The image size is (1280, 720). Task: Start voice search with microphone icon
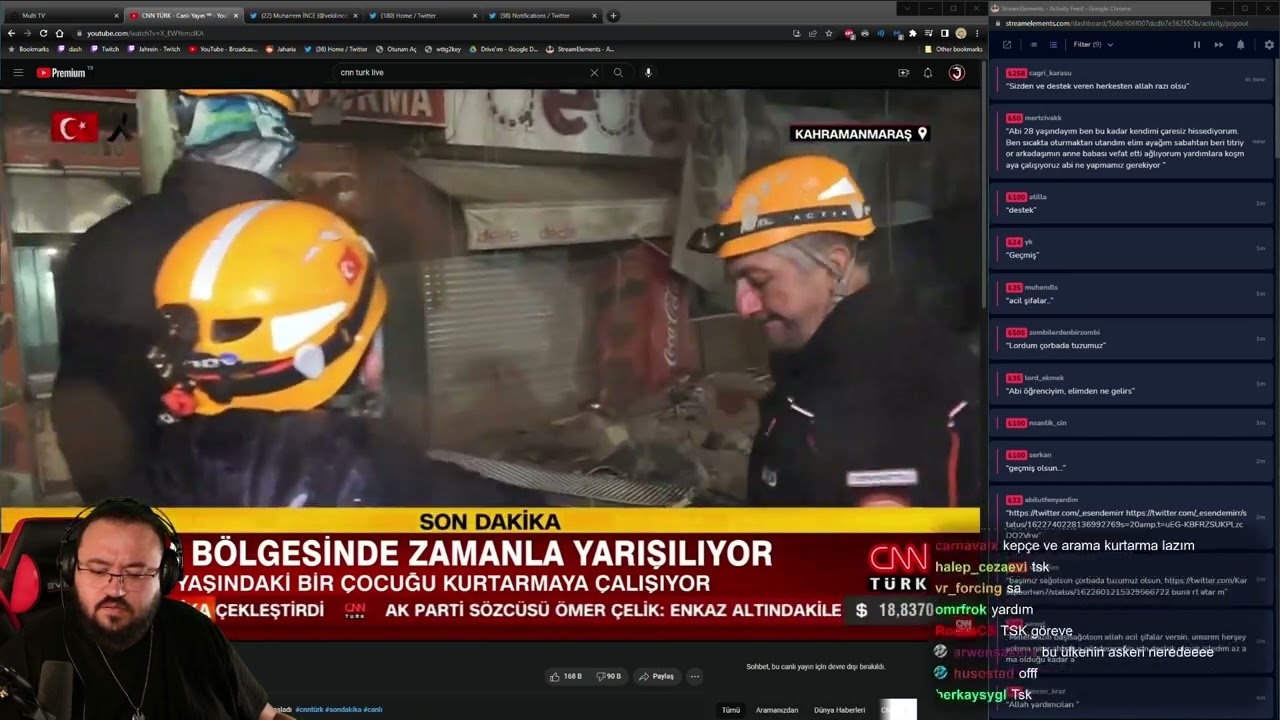648,73
